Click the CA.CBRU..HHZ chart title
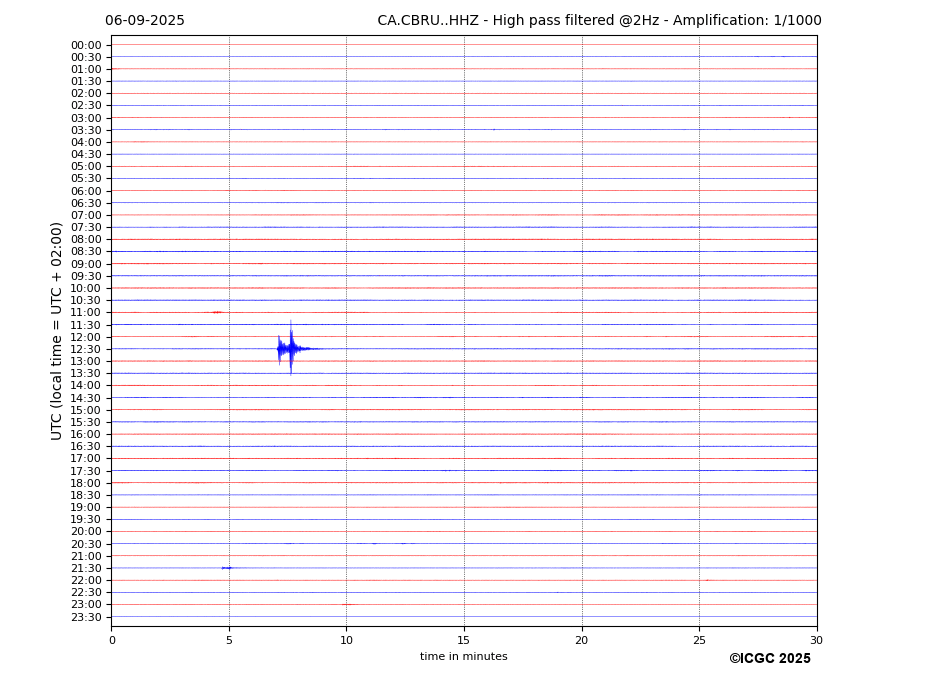 pos(599,21)
